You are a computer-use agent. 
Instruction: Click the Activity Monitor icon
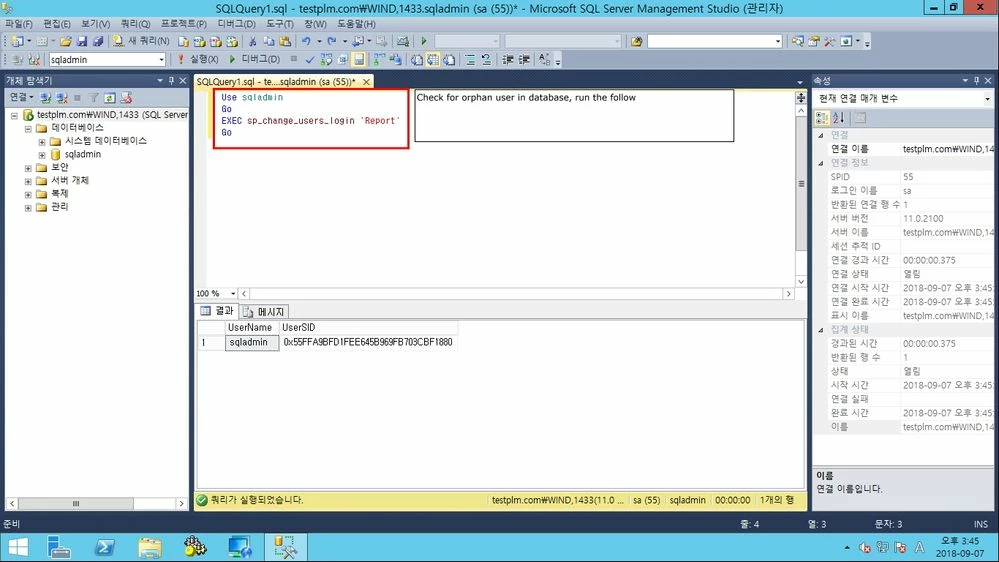tap(403, 41)
